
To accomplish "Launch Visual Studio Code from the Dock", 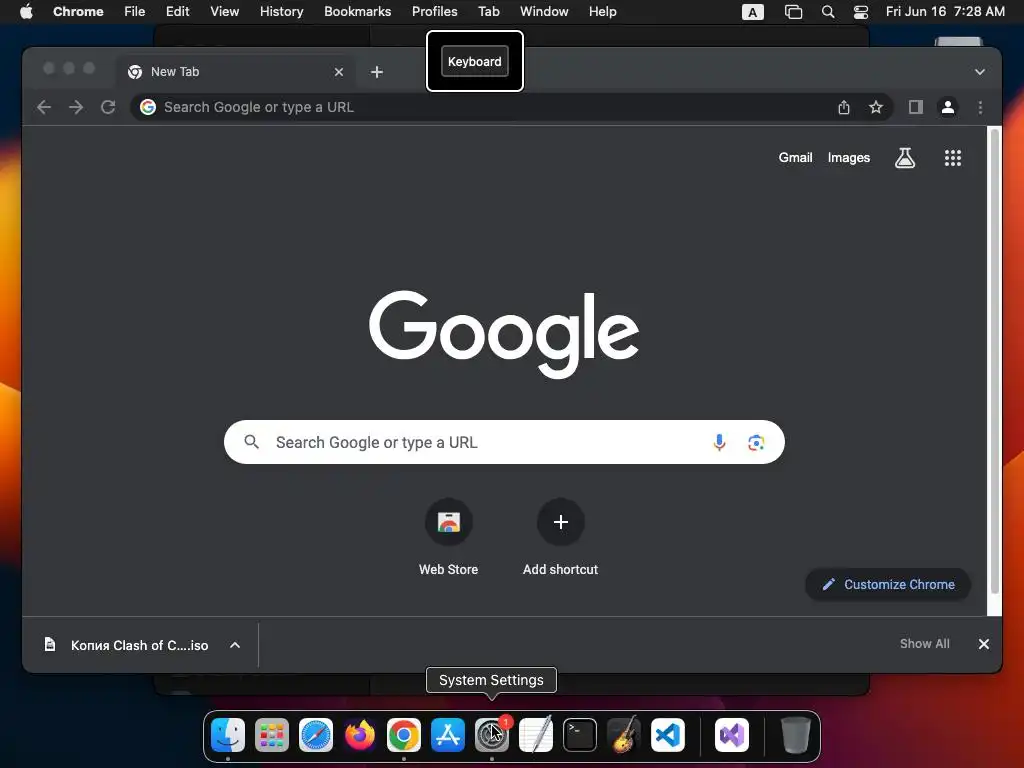I will [x=667, y=735].
